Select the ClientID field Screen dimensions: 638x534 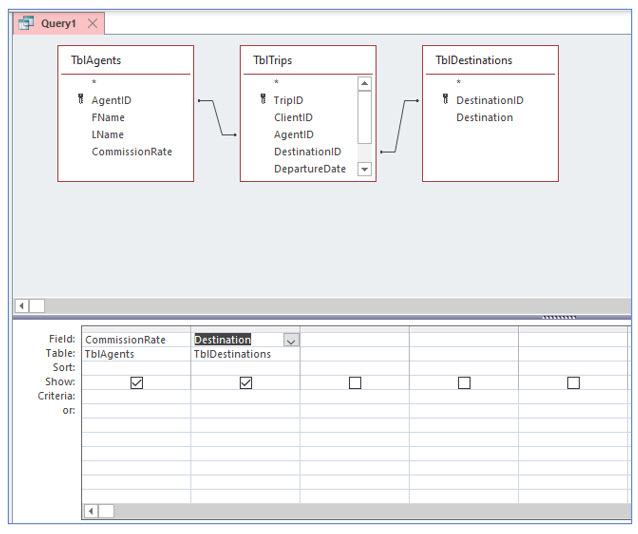point(293,118)
